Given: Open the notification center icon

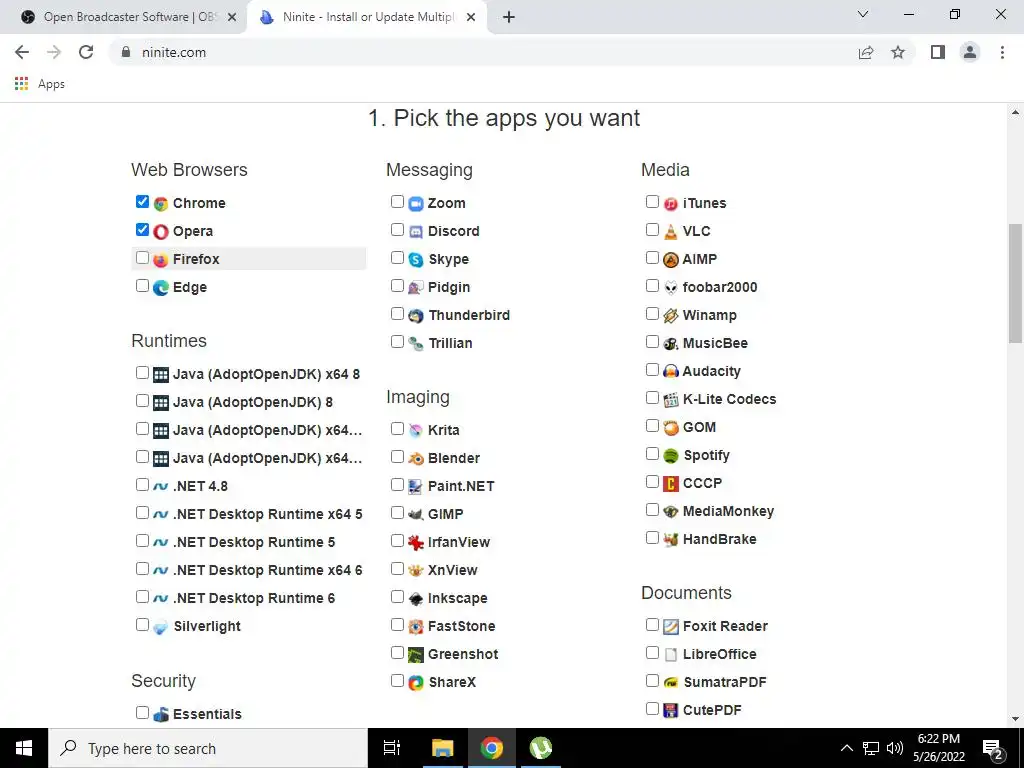Looking at the screenshot, I should coord(993,748).
